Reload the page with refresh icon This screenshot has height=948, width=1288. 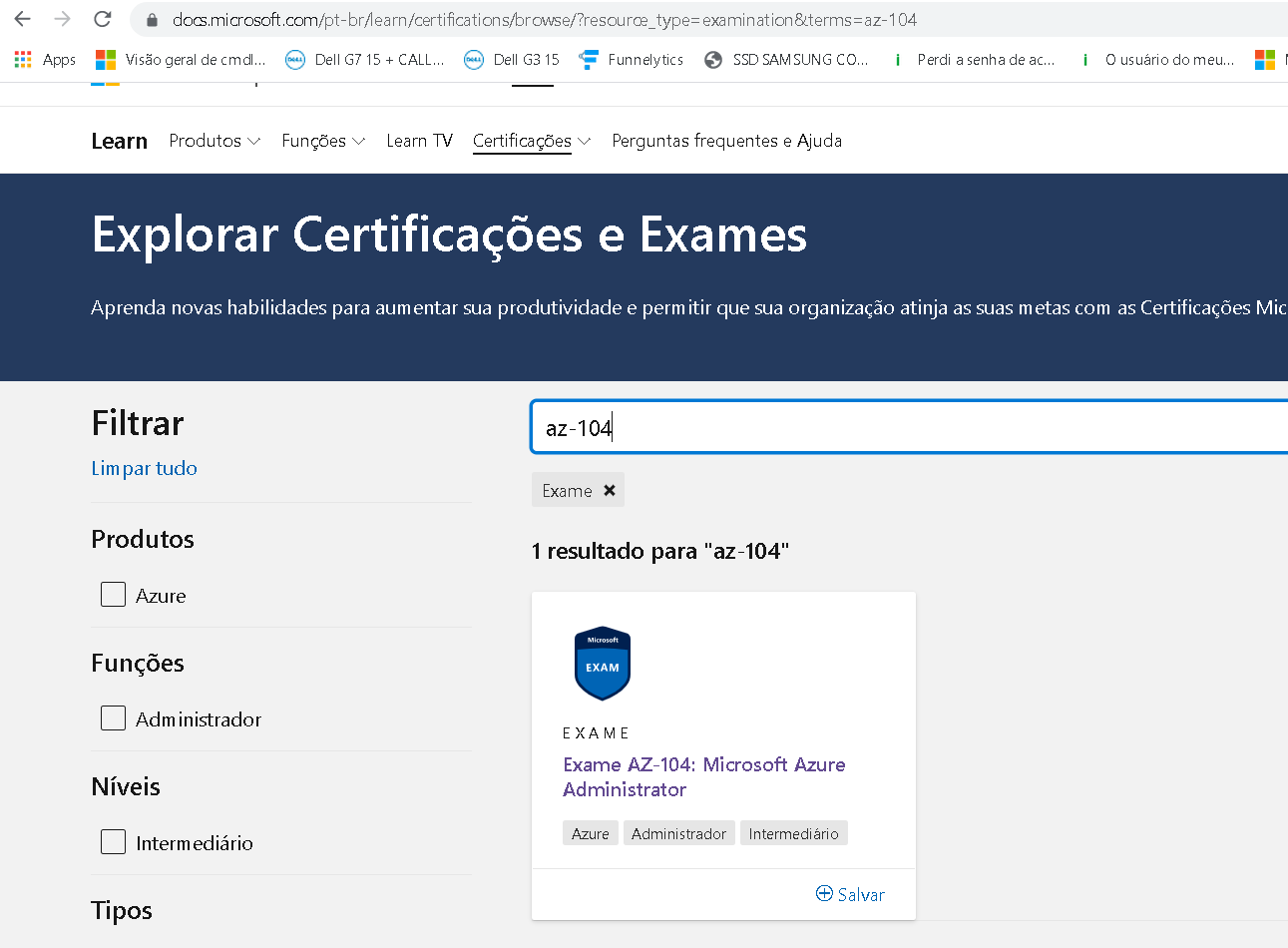click(102, 19)
